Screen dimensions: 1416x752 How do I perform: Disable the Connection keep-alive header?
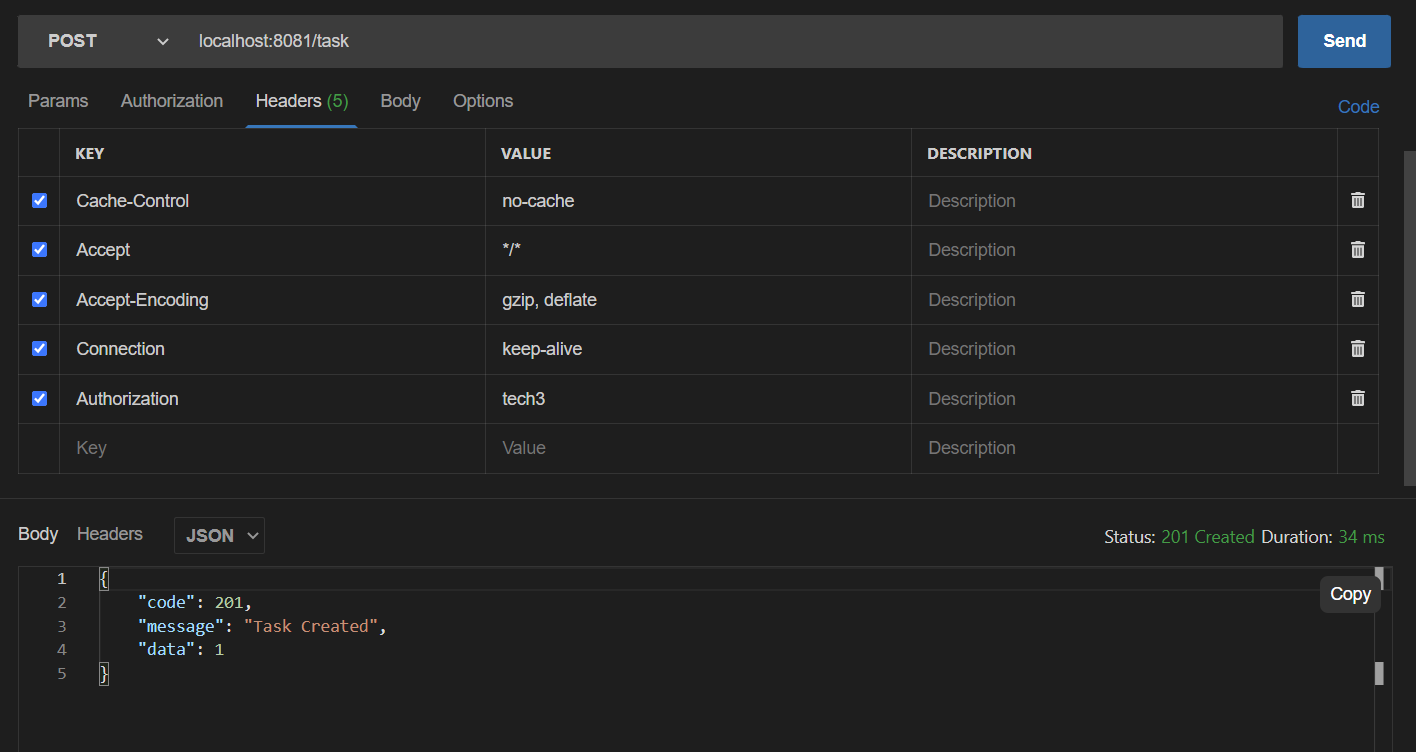pos(39,348)
